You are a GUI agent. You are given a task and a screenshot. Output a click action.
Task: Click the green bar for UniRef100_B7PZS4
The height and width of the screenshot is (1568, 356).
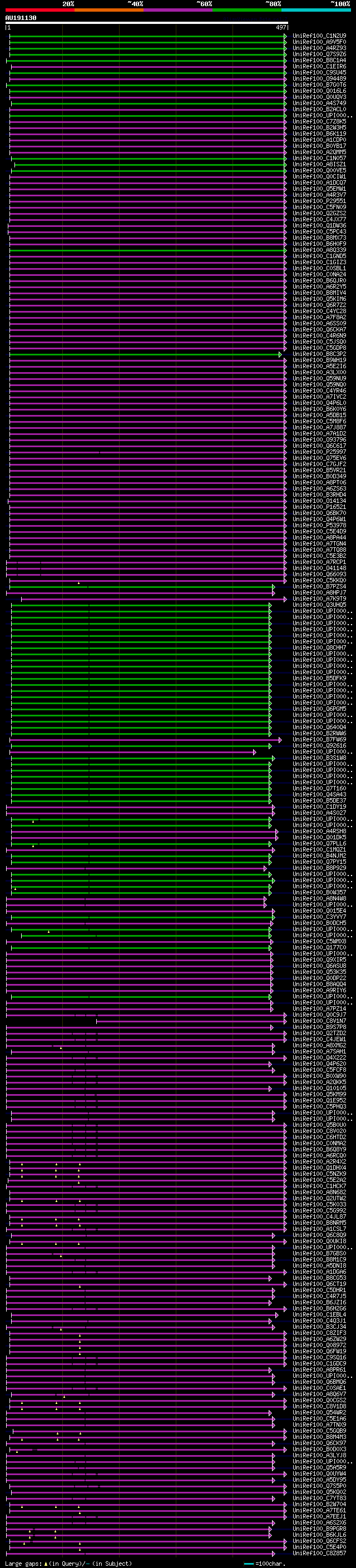(142, 587)
